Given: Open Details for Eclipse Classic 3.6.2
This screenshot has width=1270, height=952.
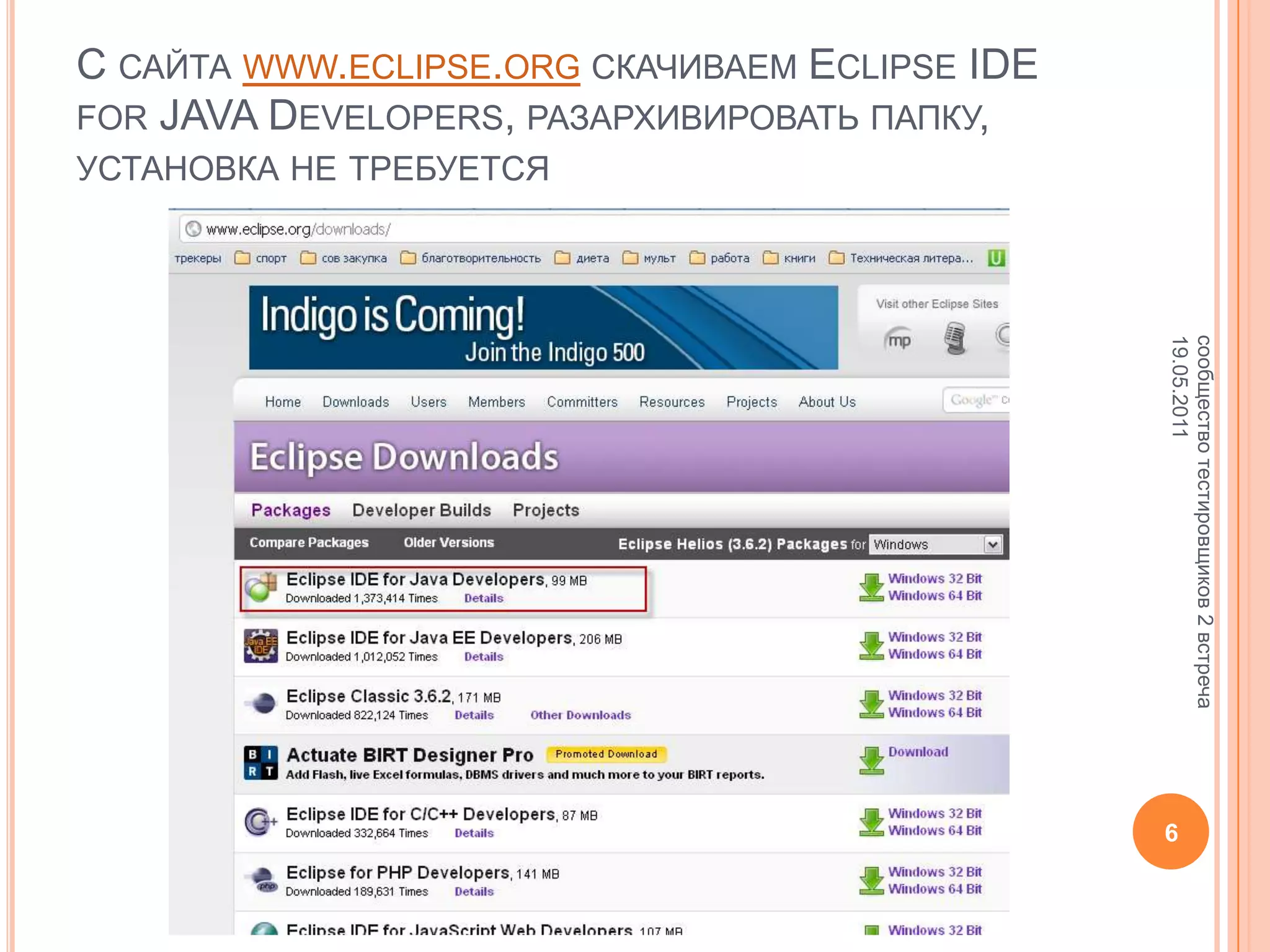Looking at the screenshot, I should click(474, 715).
